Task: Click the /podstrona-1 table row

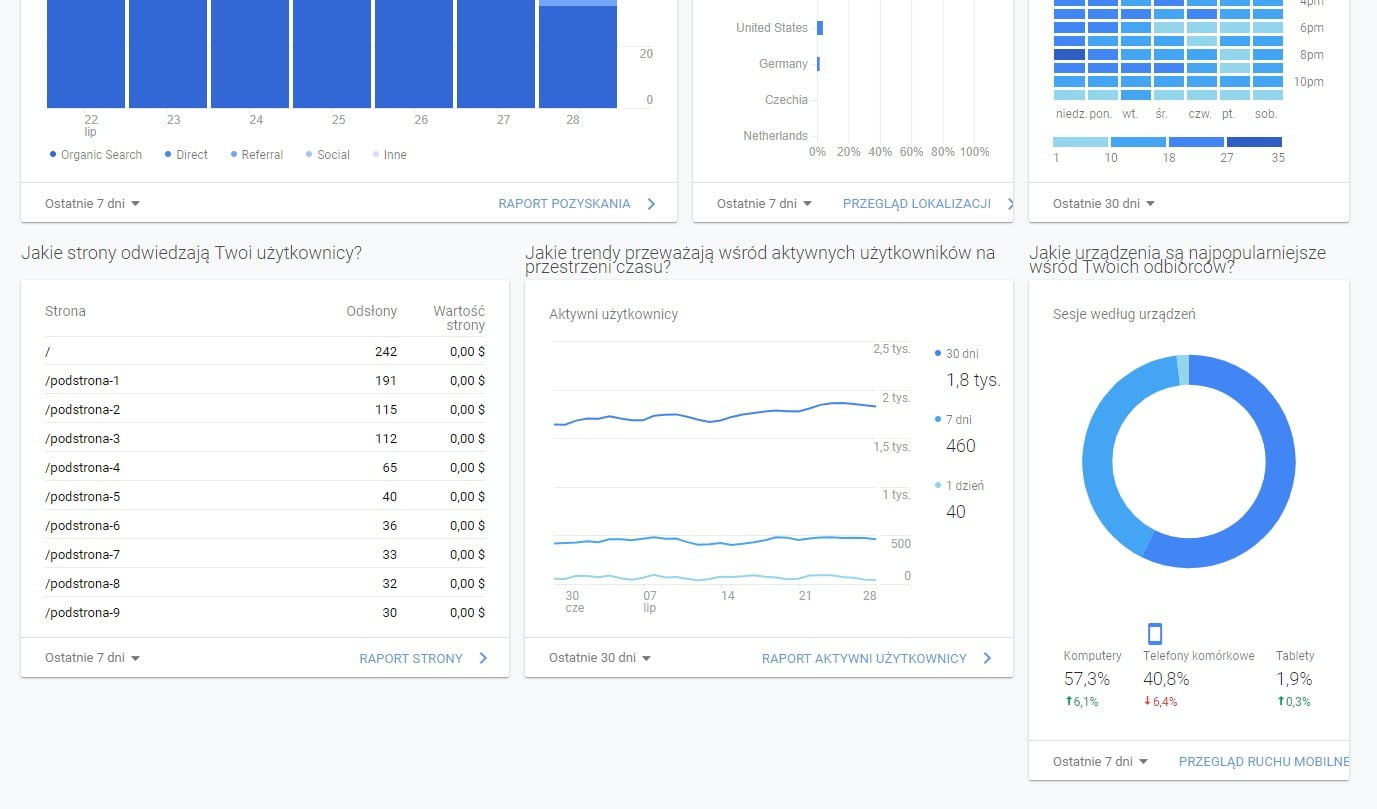Action: [x=265, y=381]
